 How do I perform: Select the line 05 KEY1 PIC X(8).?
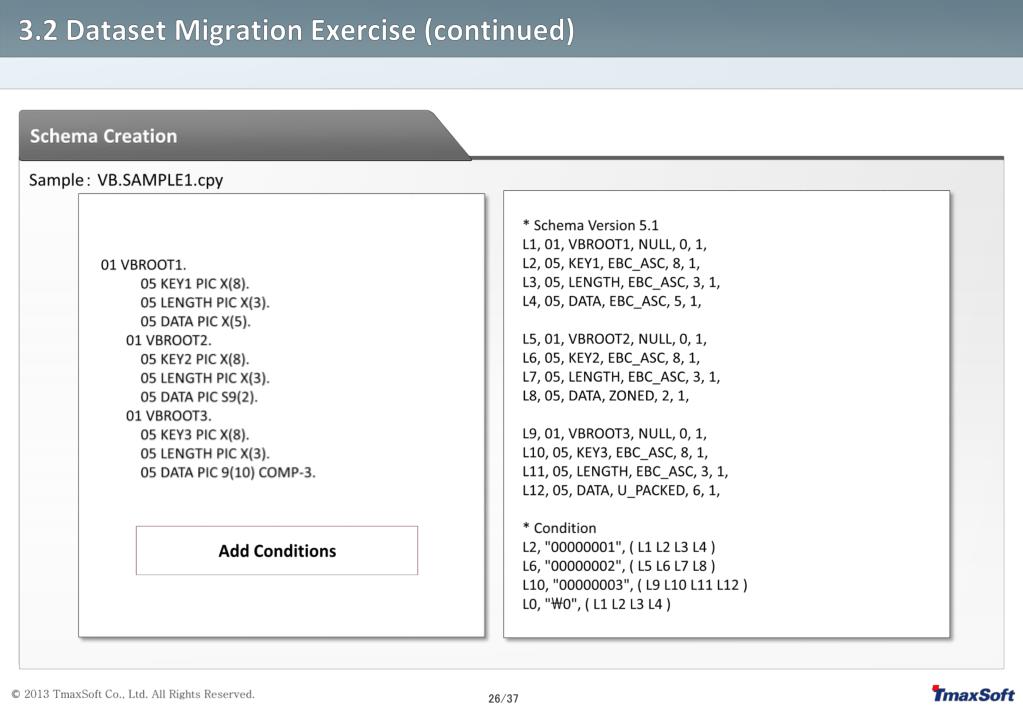click(194, 284)
